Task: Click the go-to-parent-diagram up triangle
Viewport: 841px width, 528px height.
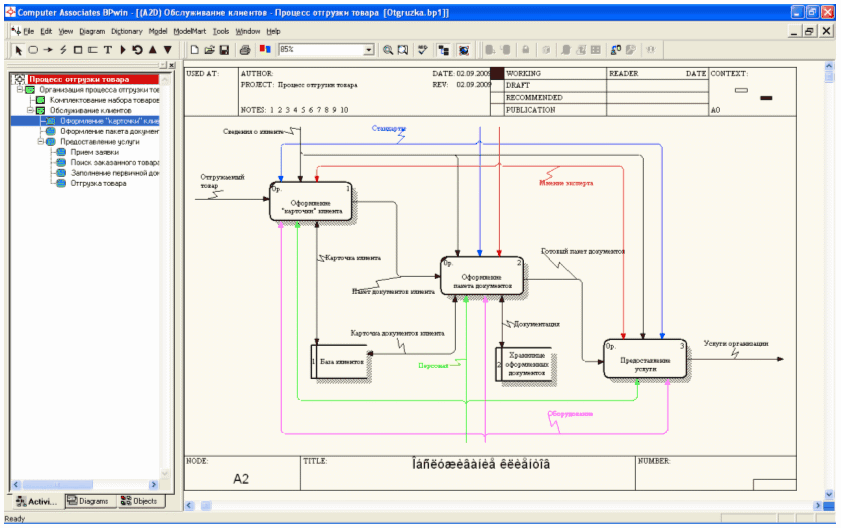Action: coord(153,50)
